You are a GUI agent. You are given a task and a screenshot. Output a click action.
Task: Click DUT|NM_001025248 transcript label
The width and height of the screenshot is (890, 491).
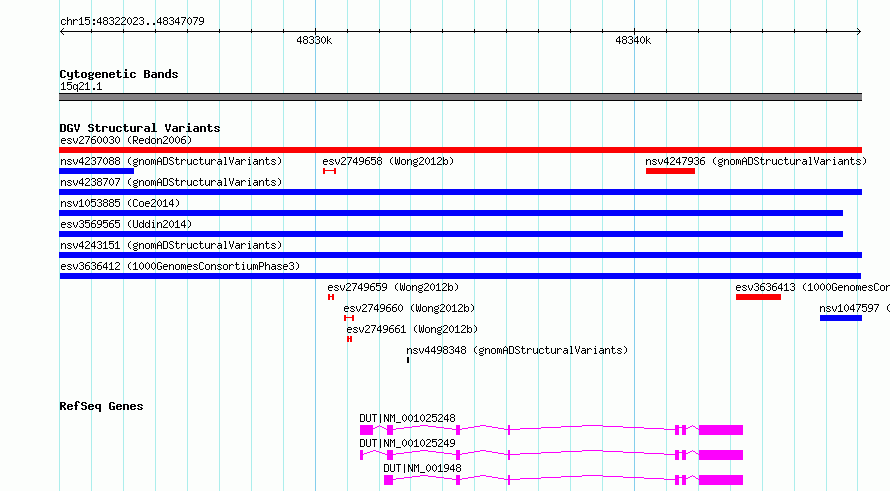pos(408,418)
